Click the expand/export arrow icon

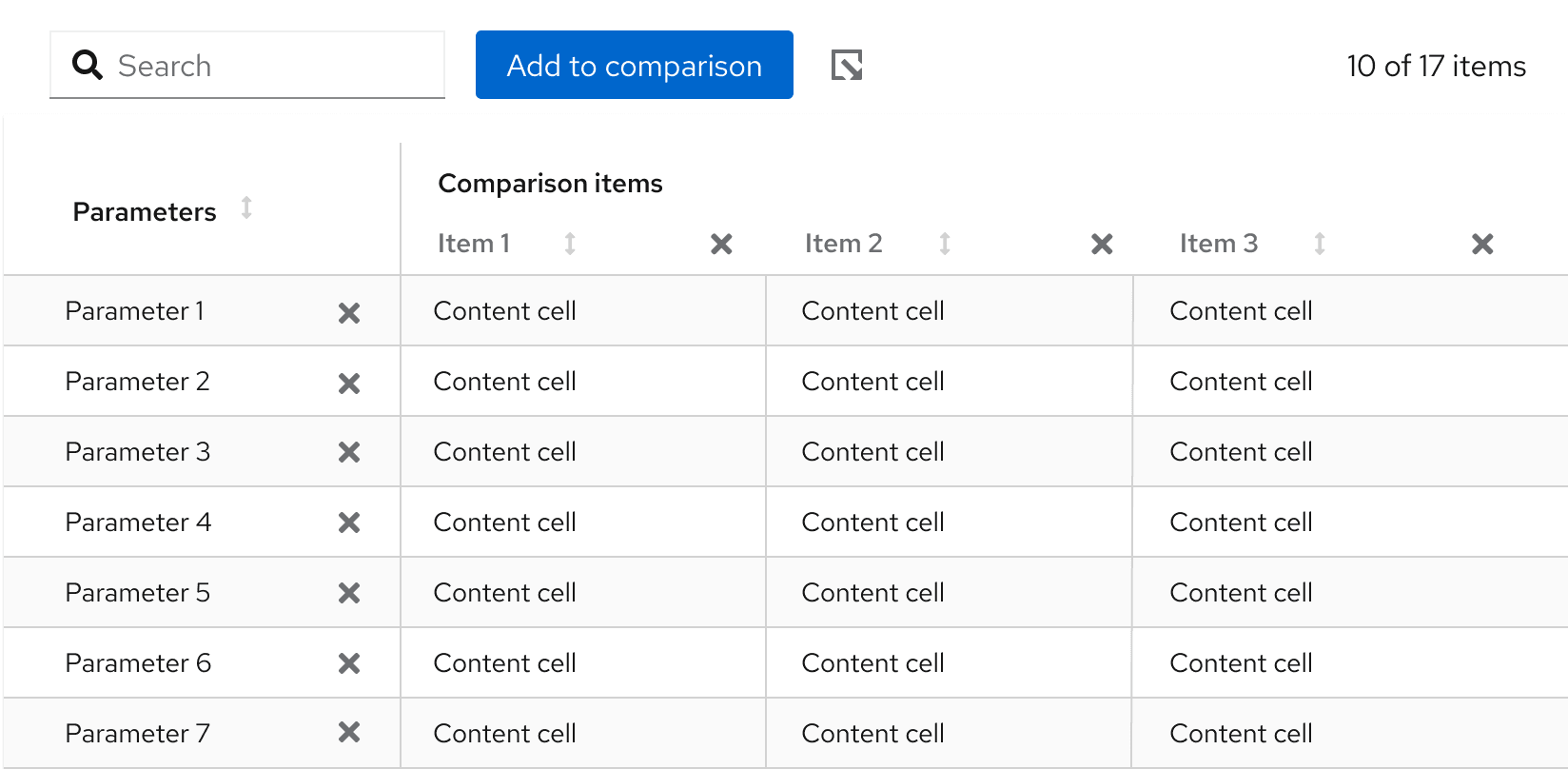[x=846, y=66]
